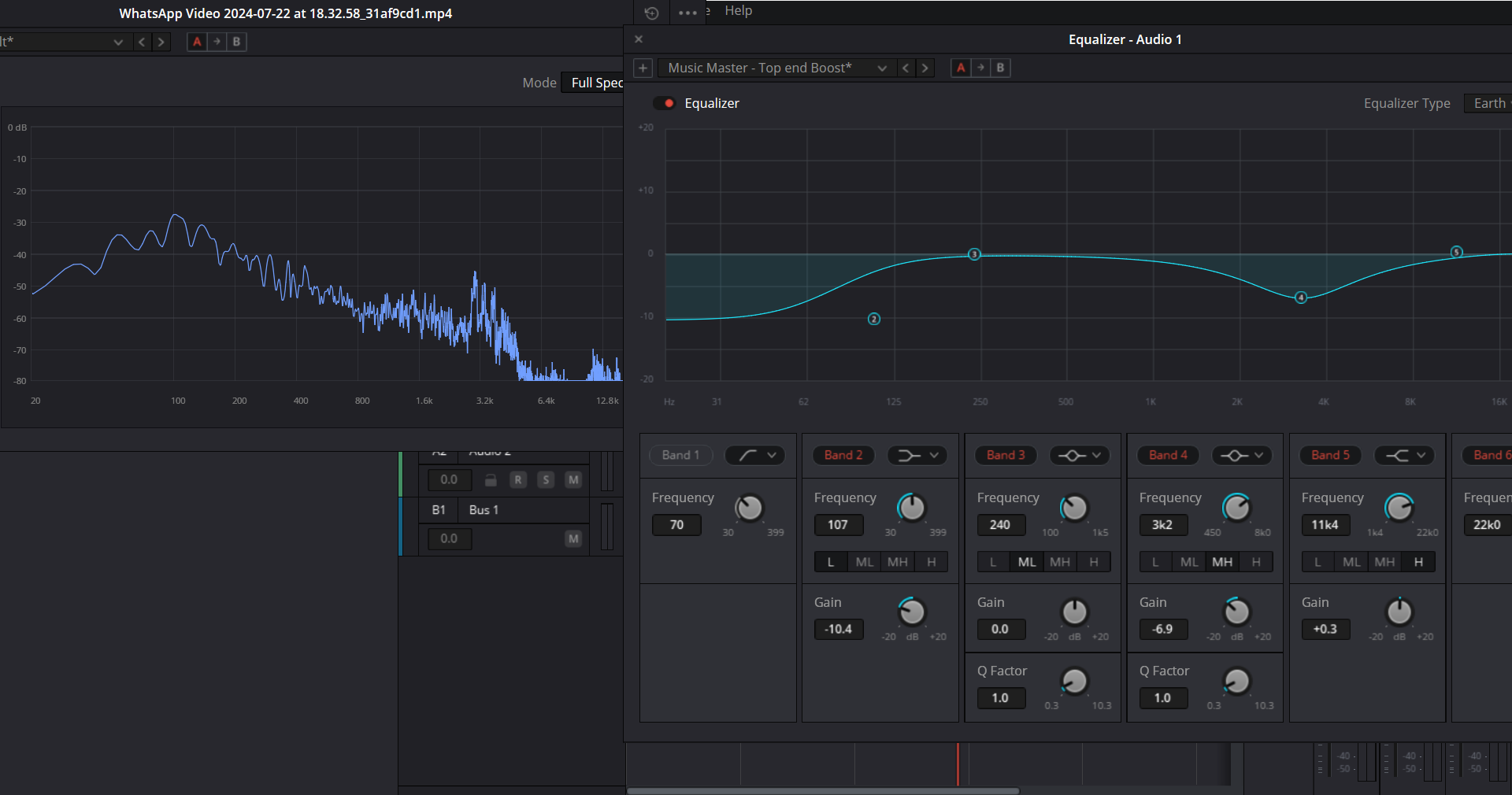Copy A to B in Equalizer window
1512x795 pixels.
click(980, 68)
